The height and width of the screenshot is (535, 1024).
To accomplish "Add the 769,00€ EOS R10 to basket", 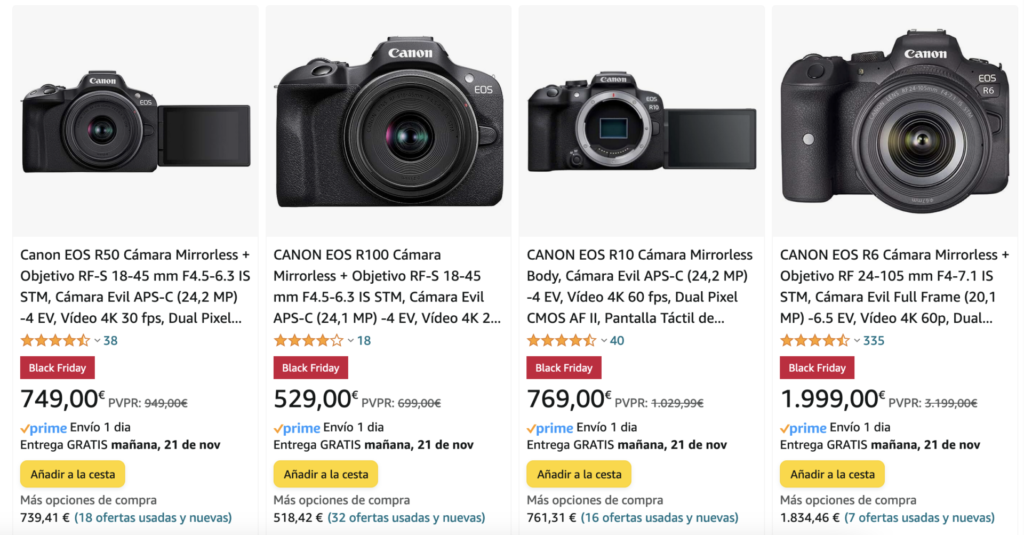I will [579, 474].
